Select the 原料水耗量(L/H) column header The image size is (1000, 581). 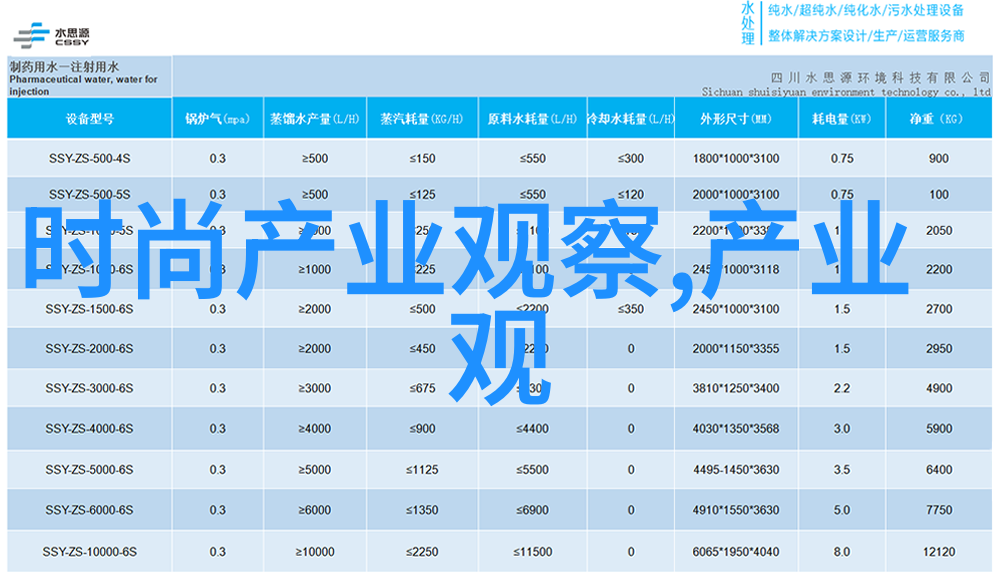pyautogui.click(x=531, y=119)
